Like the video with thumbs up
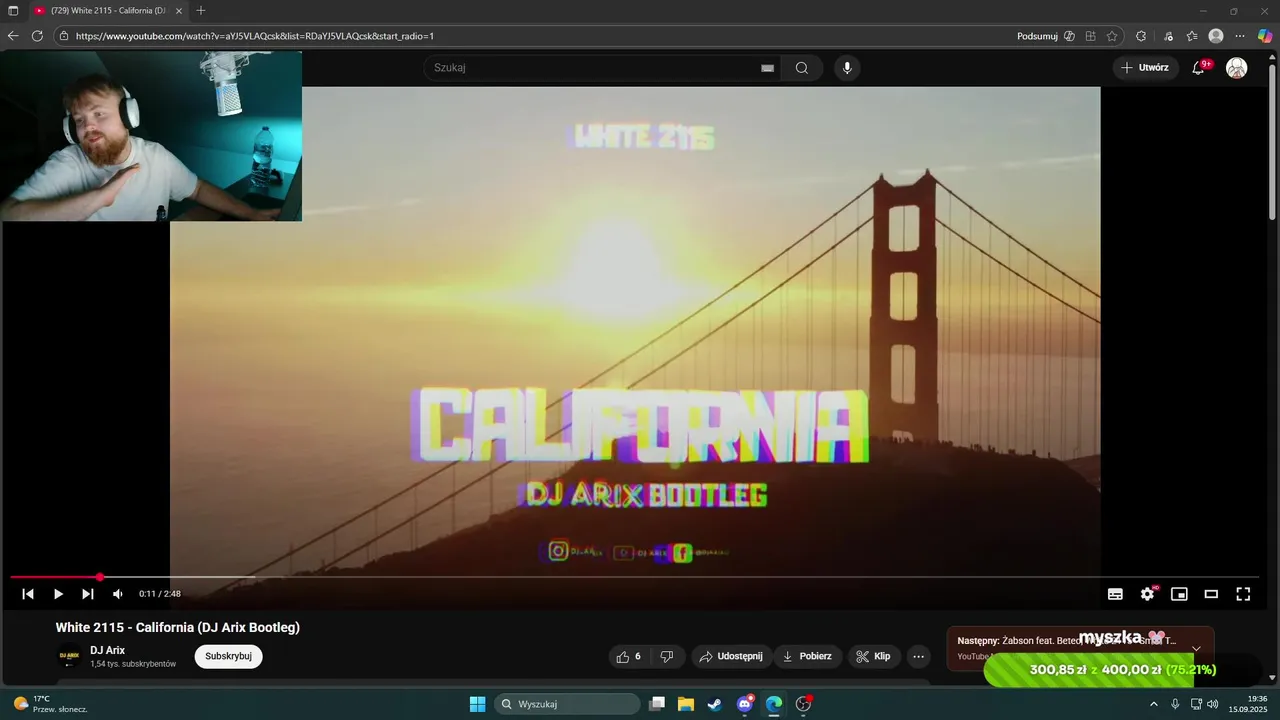This screenshot has width=1280, height=720. (629, 656)
